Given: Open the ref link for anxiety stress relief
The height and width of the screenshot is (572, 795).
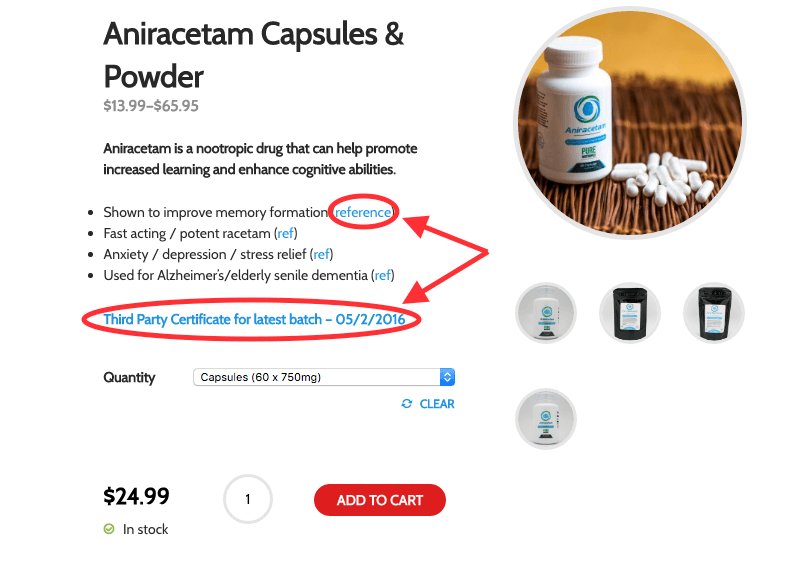Looking at the screenshot, I should 321,254.
